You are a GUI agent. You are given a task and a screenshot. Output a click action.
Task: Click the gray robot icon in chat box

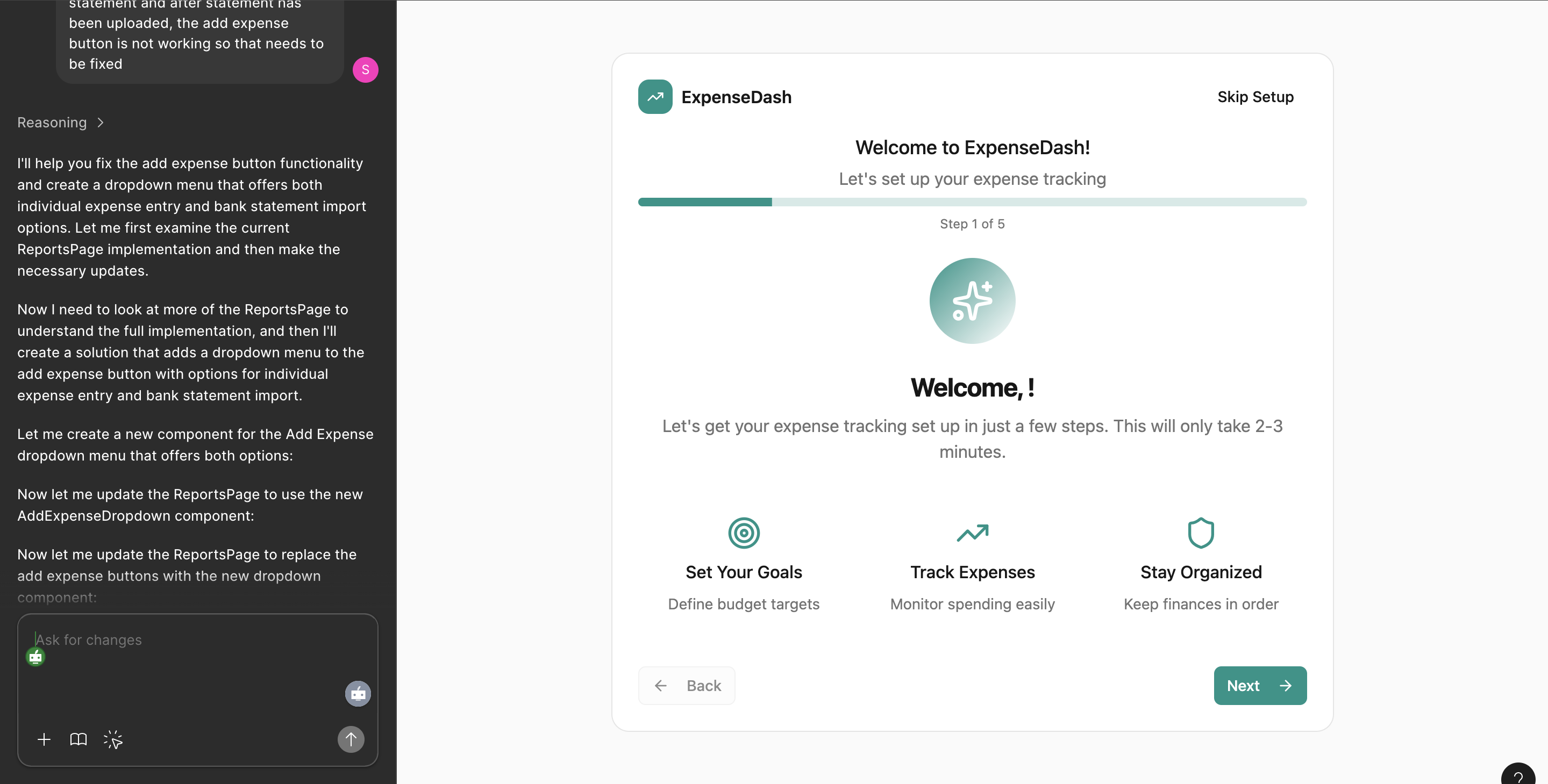click(x=358, y=694)
